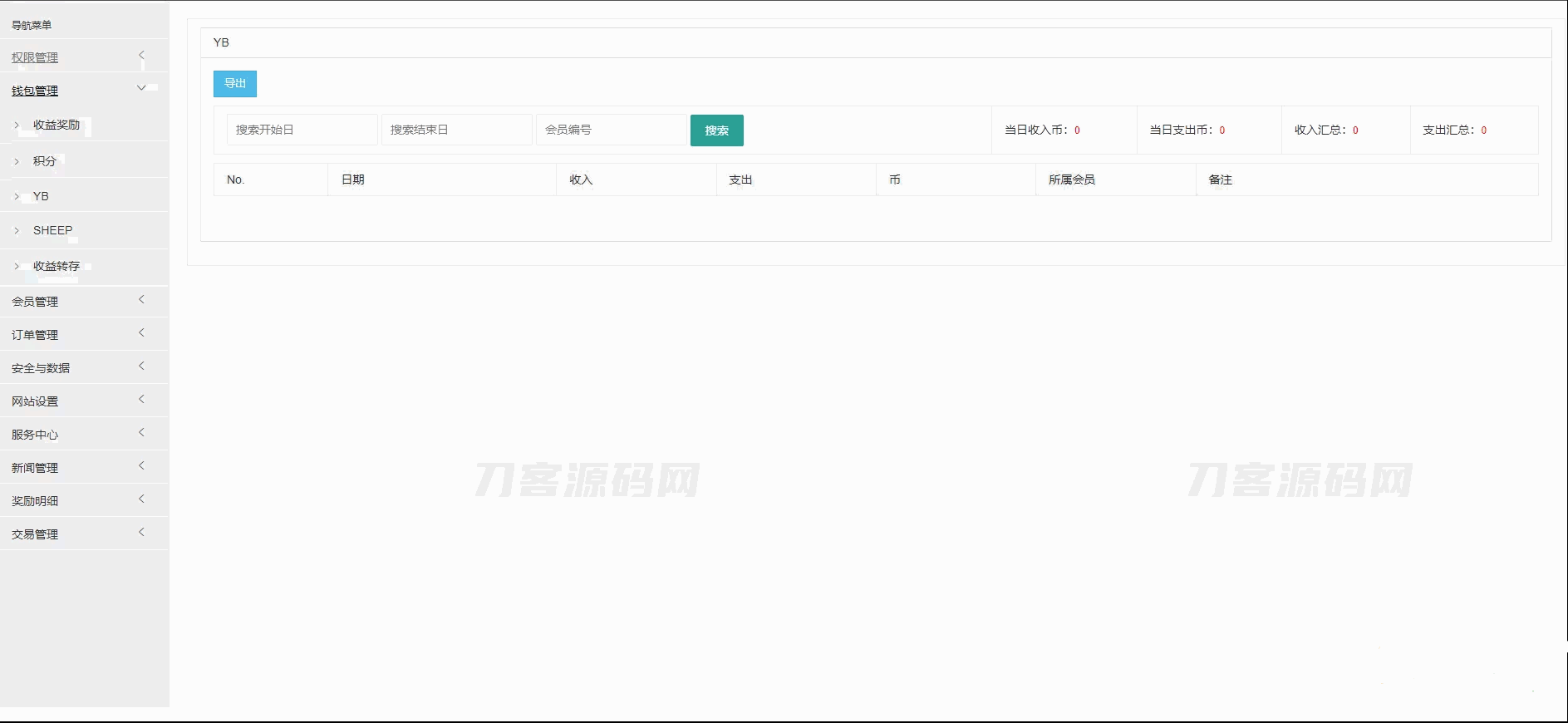Screen dimensions: 1568x723
Task: Open the 网站设置 menu
Action: tap(35, 401)
